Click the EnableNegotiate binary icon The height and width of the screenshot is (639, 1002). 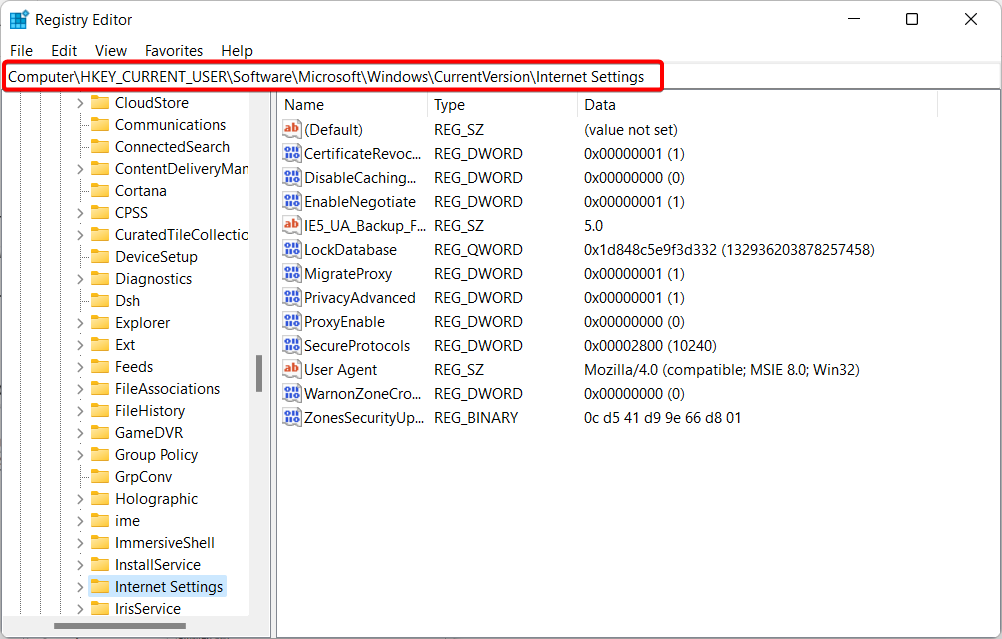[x=291, y=201]
